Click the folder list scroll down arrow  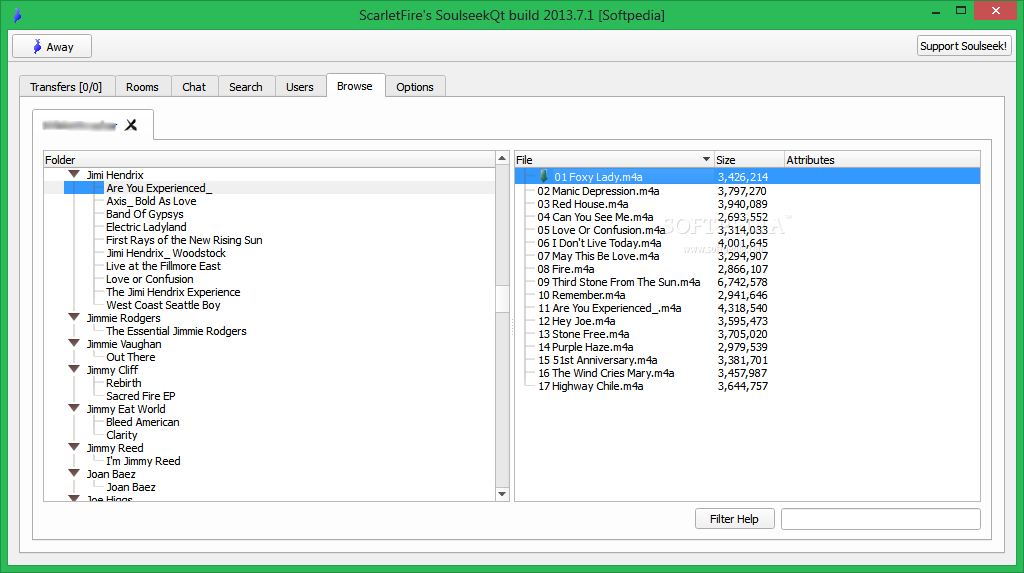[502, 494]
